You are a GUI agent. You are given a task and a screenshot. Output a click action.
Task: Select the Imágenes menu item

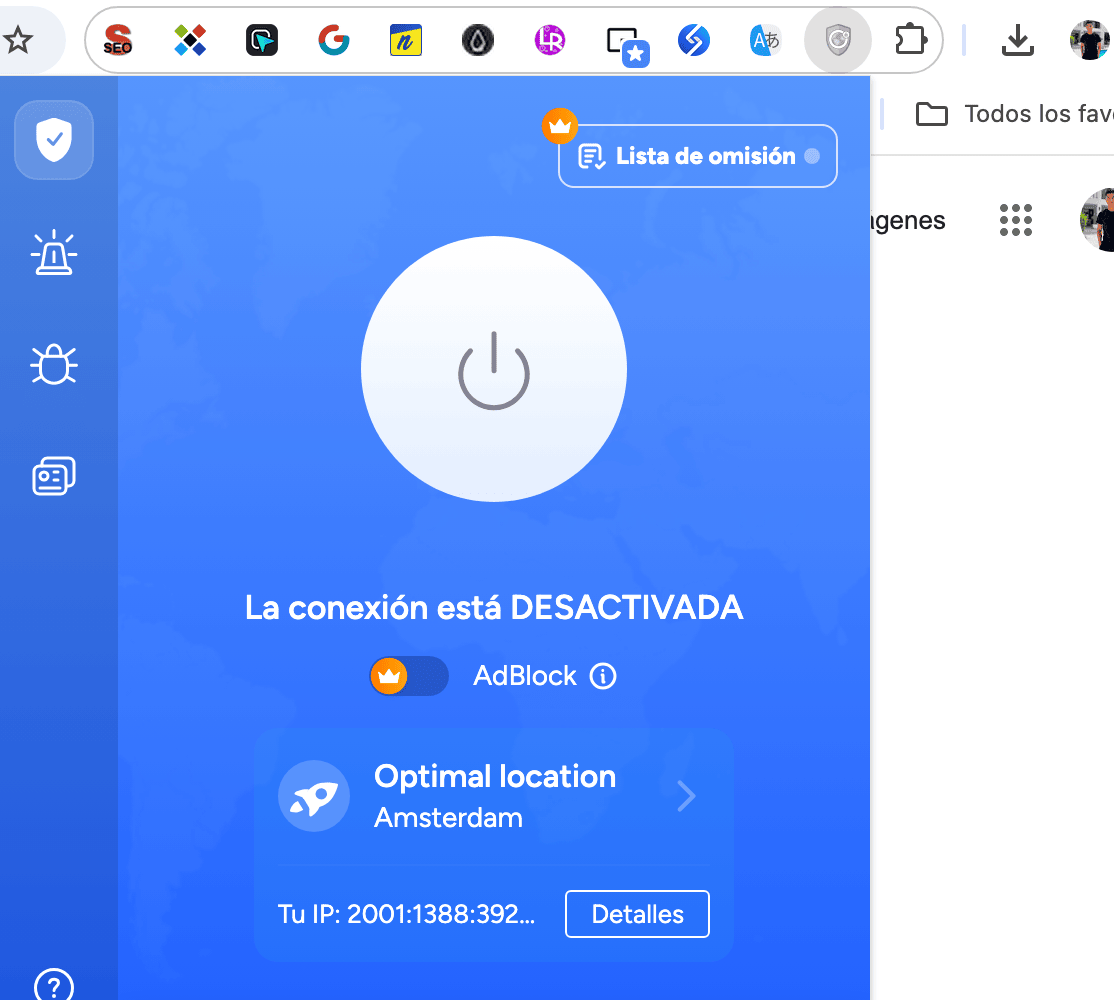click(905, 220)
